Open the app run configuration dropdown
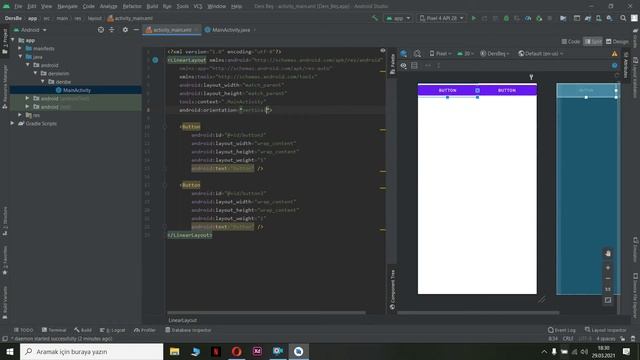 point(398,18)
